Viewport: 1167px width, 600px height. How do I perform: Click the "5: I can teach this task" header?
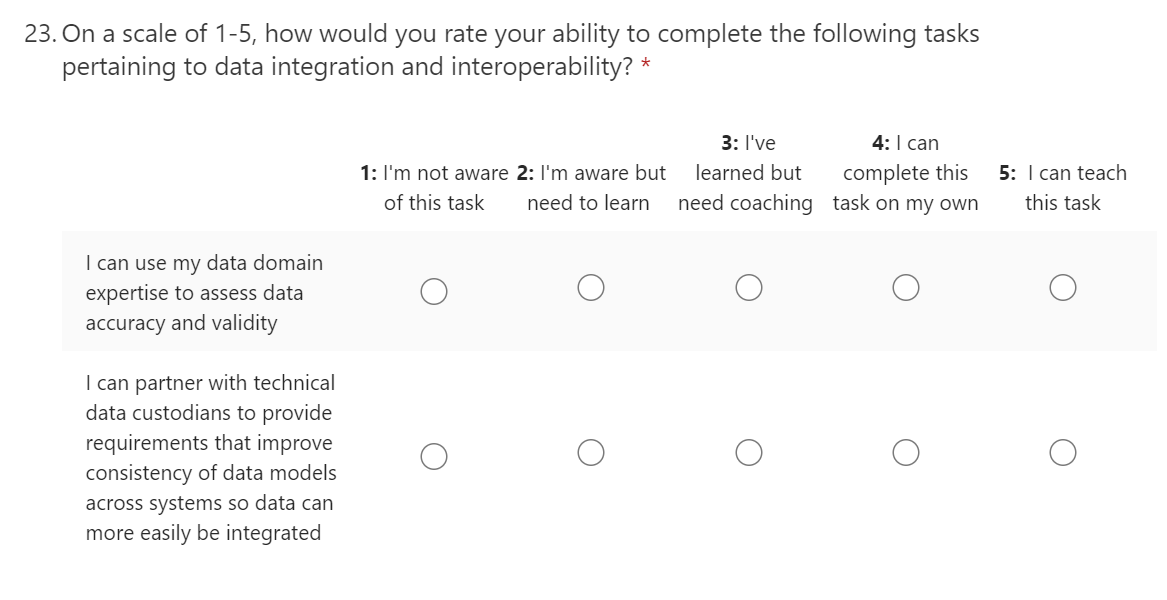pos(1062,188)
